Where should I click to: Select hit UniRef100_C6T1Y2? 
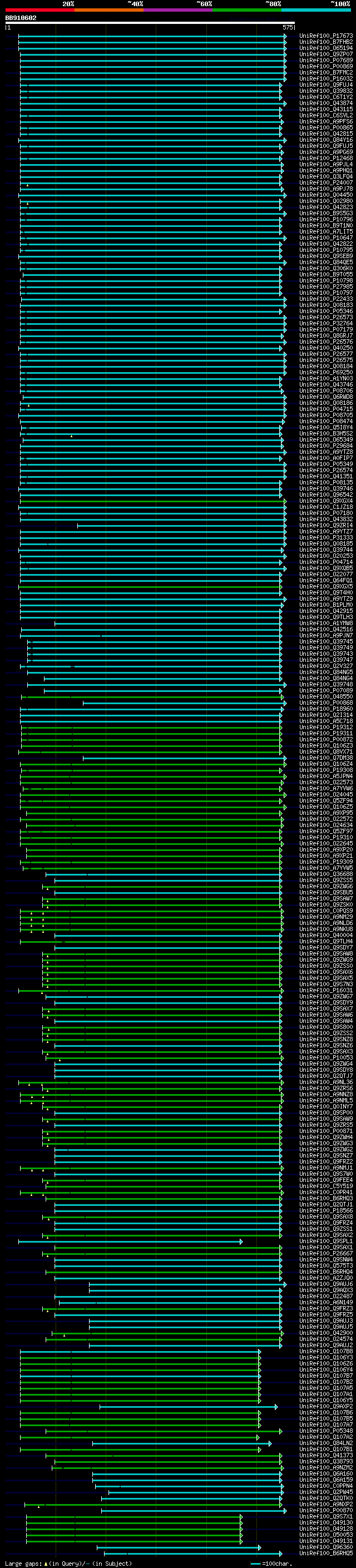click(326, 97)
